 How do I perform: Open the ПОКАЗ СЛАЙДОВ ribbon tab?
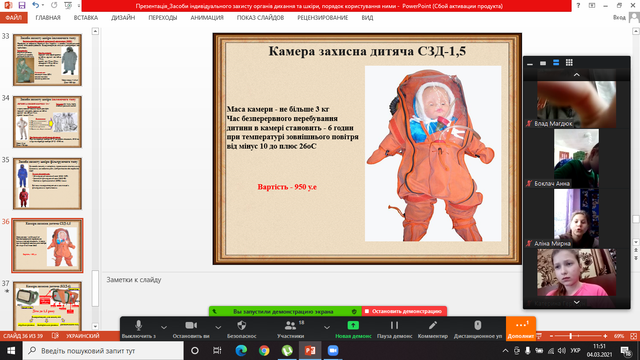pyautogui.click(x=260, y=18)
